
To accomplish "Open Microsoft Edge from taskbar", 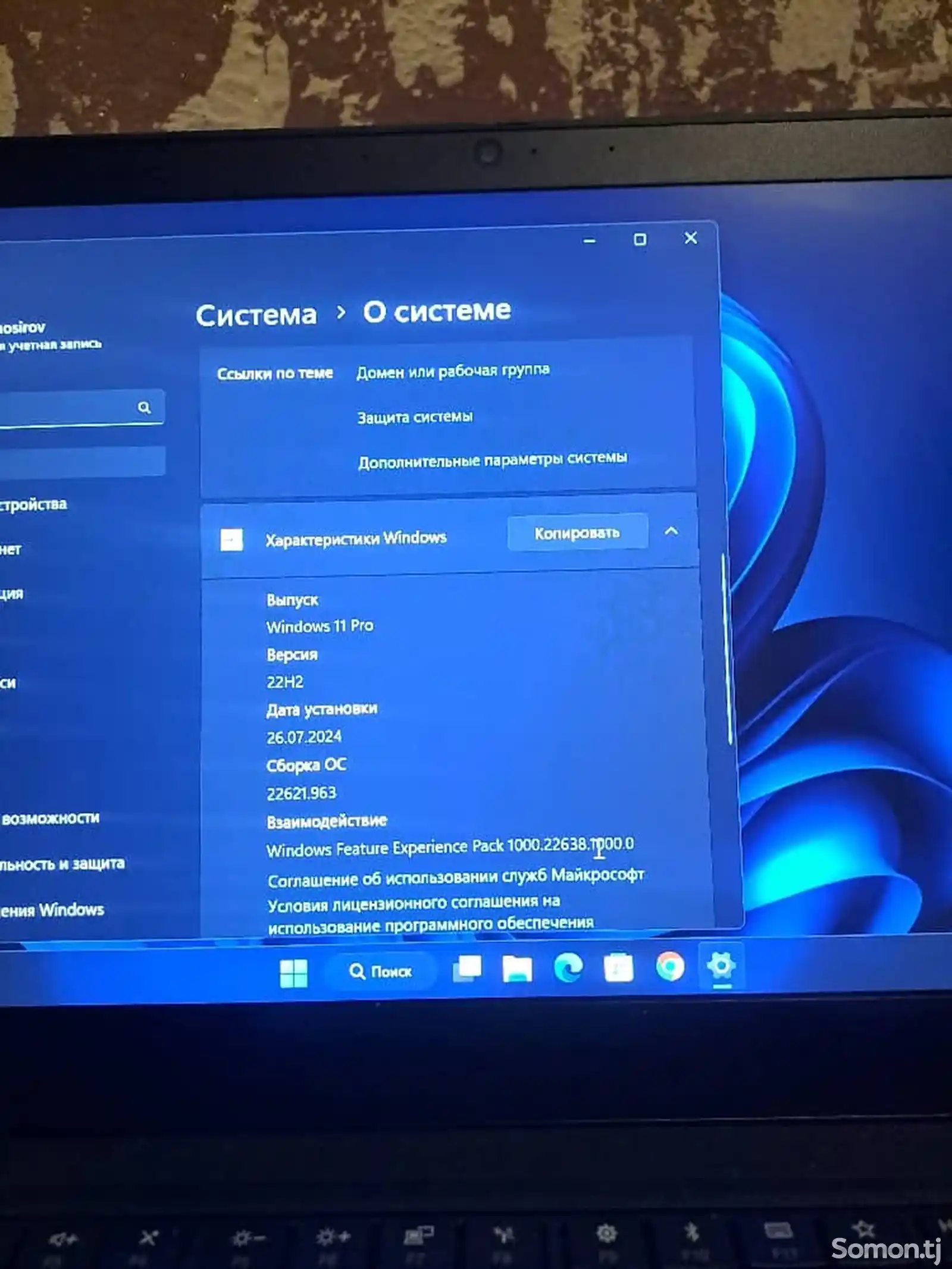I will pos(568,968).
